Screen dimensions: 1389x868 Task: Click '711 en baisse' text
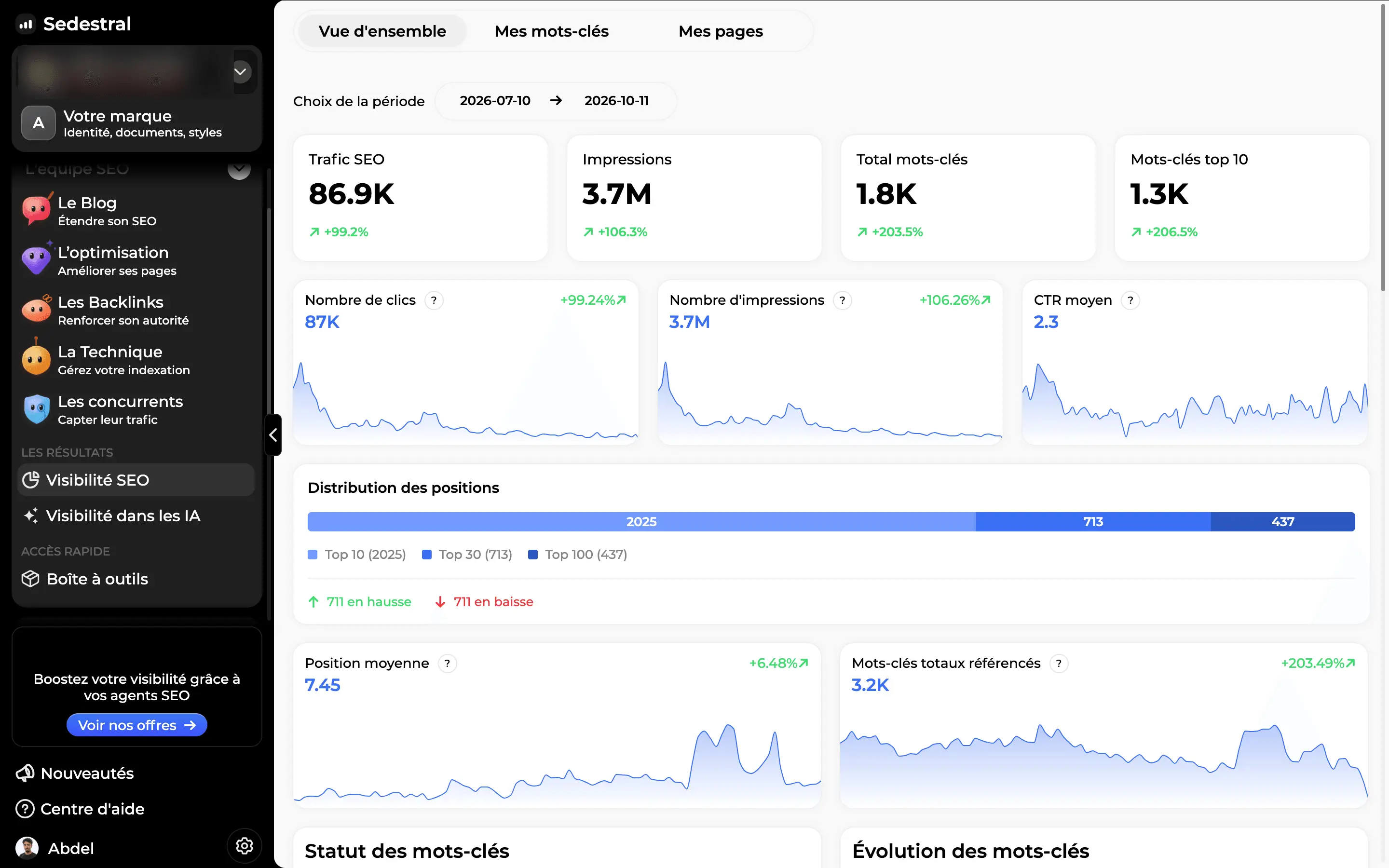coord(493,602)
